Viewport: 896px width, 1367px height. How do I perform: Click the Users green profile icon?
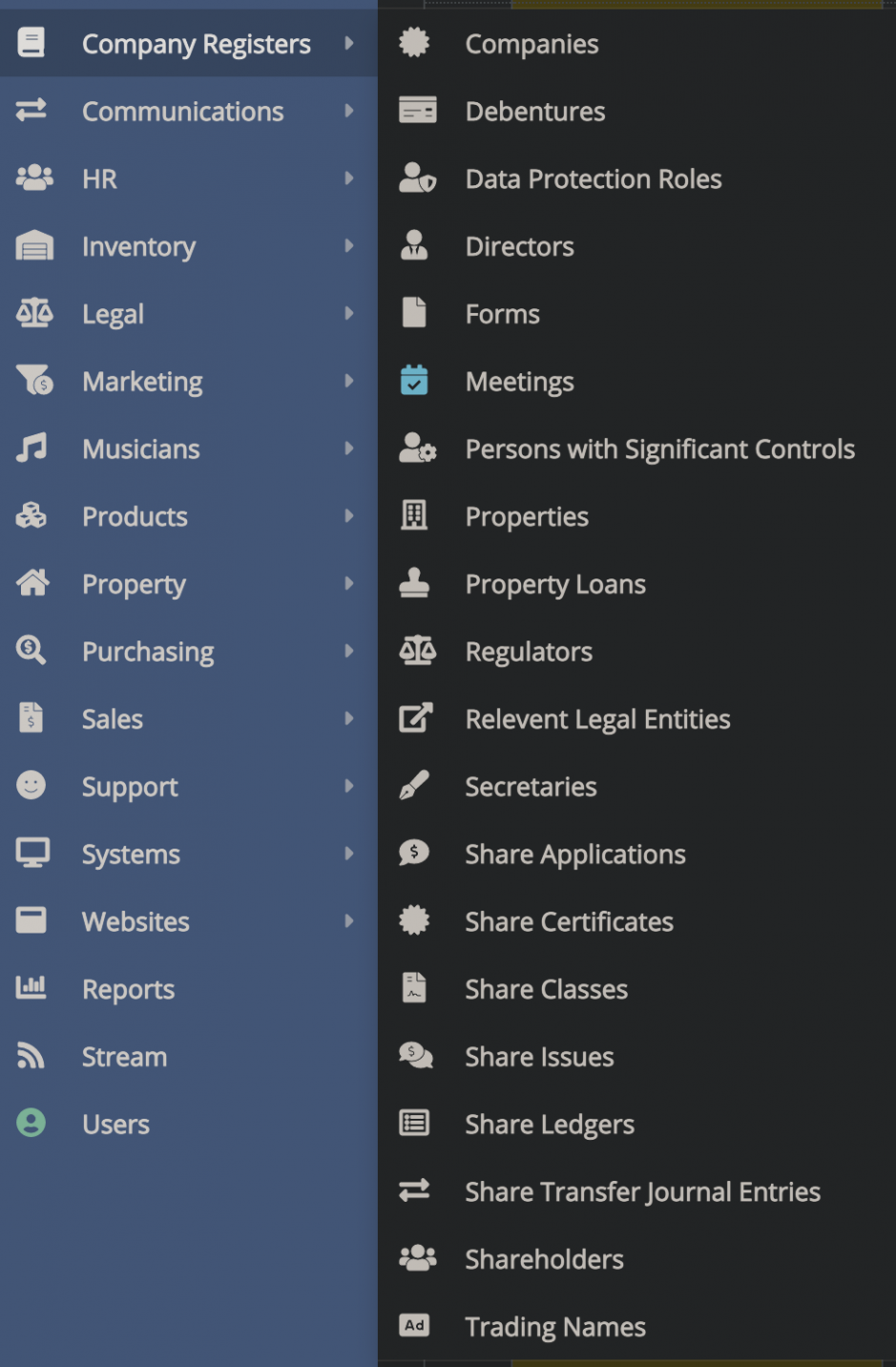[31, 1124]
